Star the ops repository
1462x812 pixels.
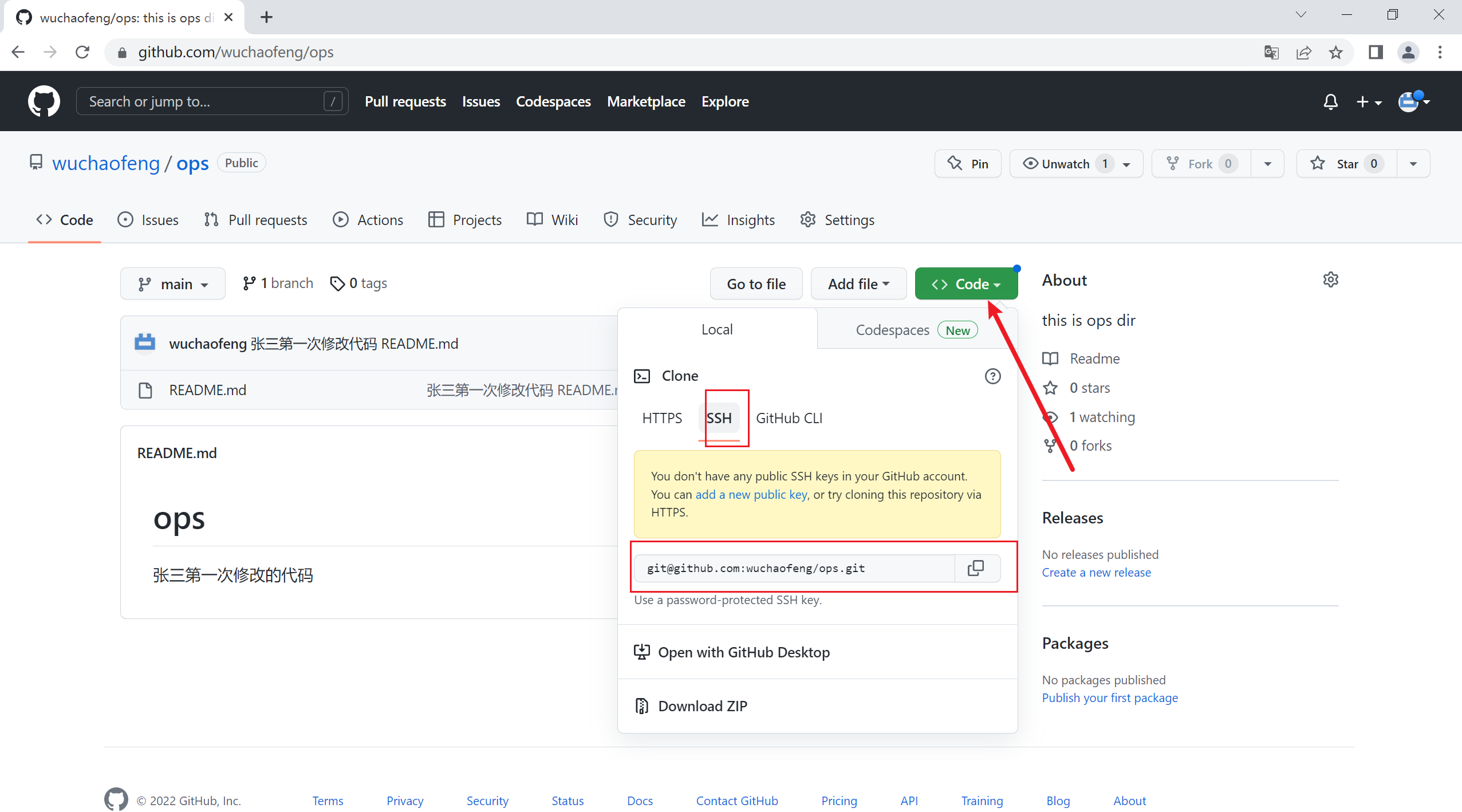coord(1347,164)
